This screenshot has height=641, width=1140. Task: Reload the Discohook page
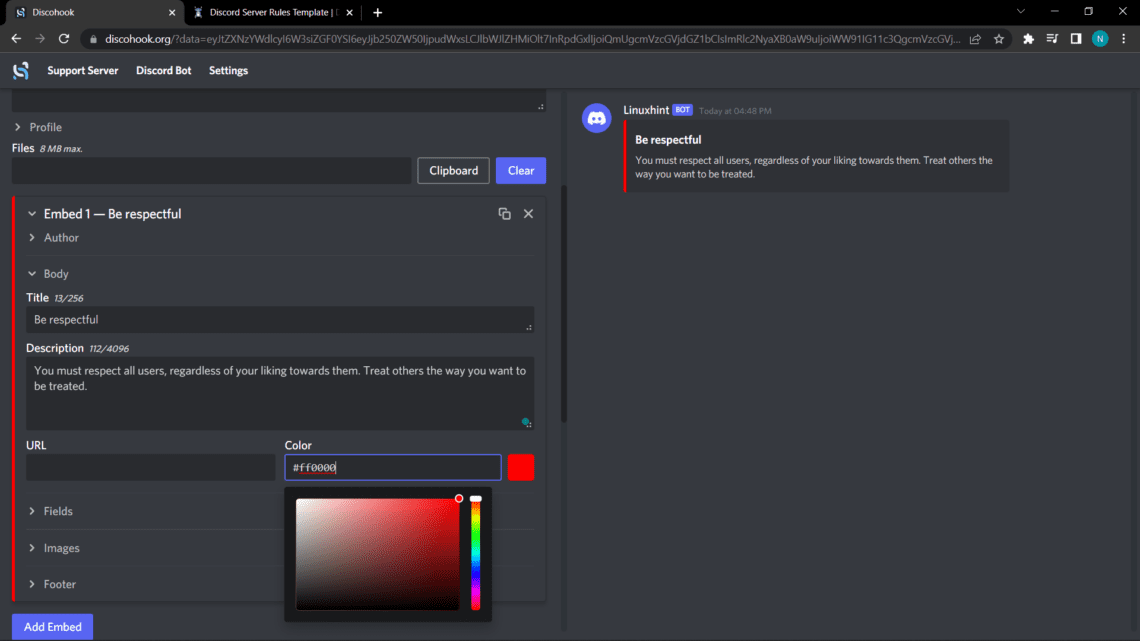tap(64, 39)
